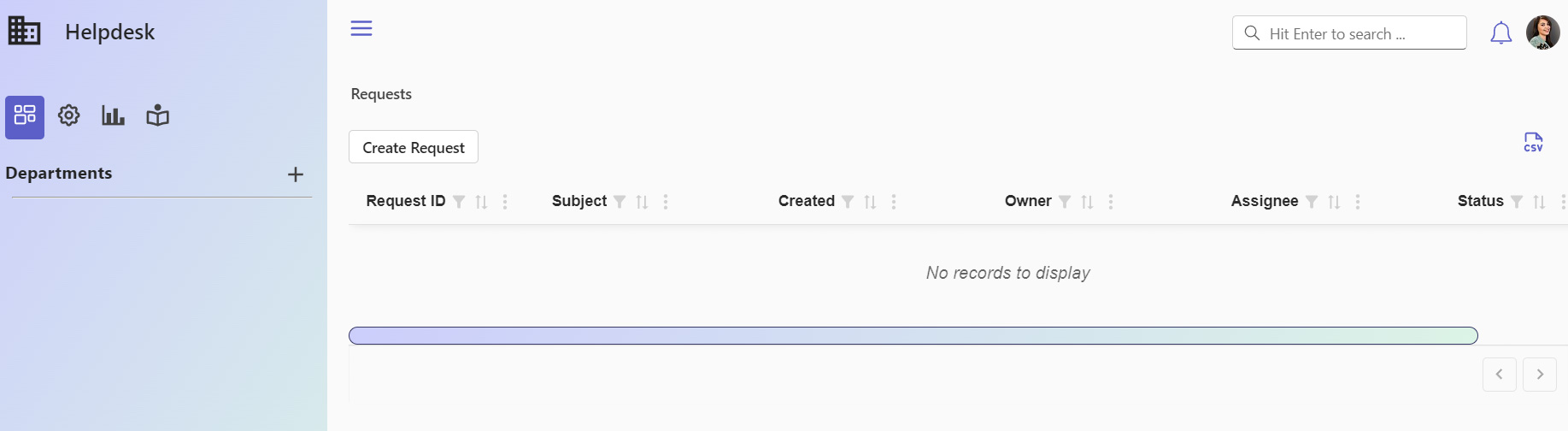
Task: Sort by Subject column
Action: click(643, 202)
